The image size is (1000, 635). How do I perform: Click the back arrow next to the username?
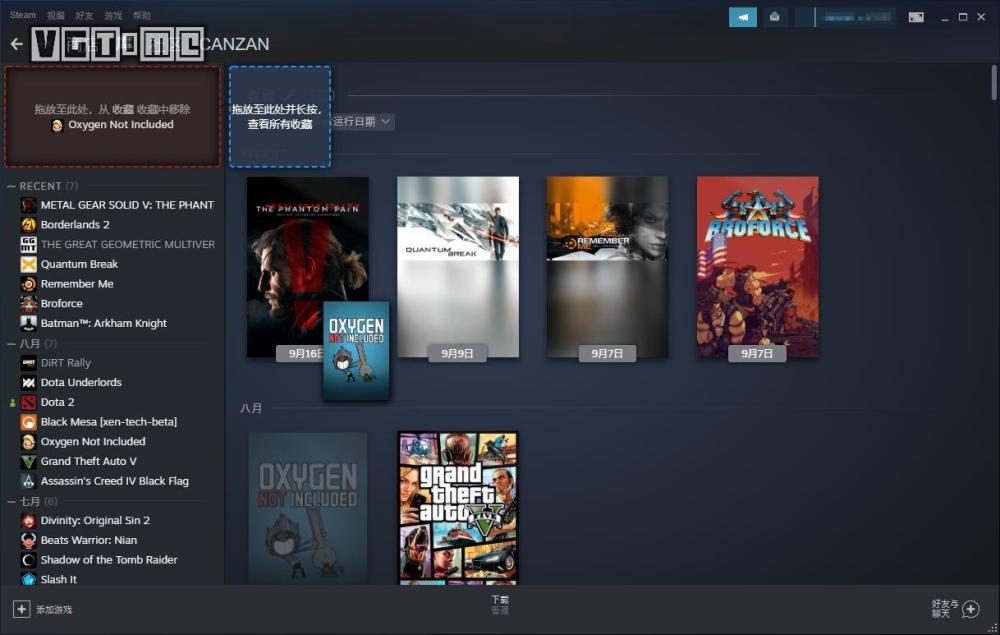click(x=16, y=43)
